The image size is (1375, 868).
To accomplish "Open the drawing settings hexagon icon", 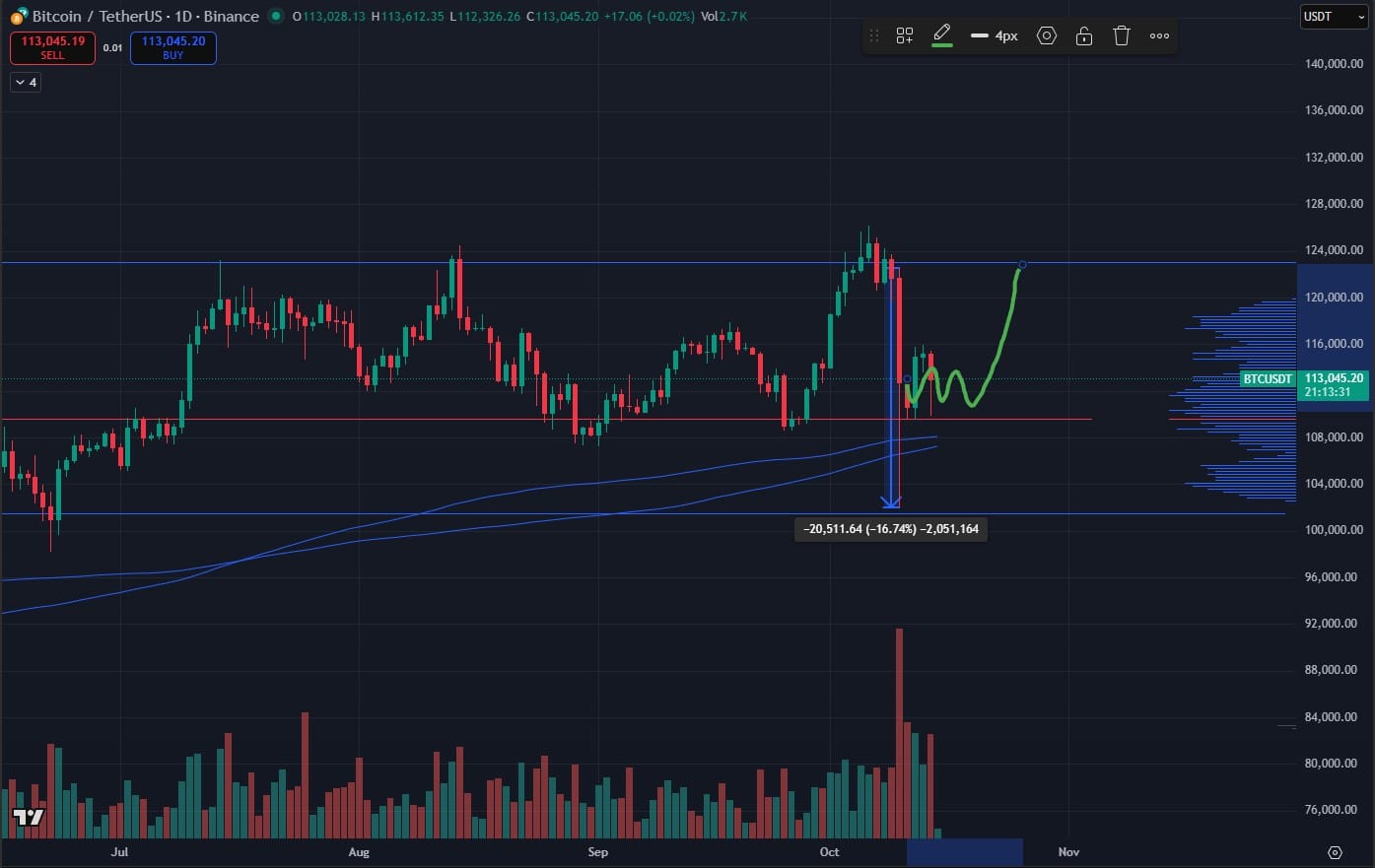I will (1047, 36).
